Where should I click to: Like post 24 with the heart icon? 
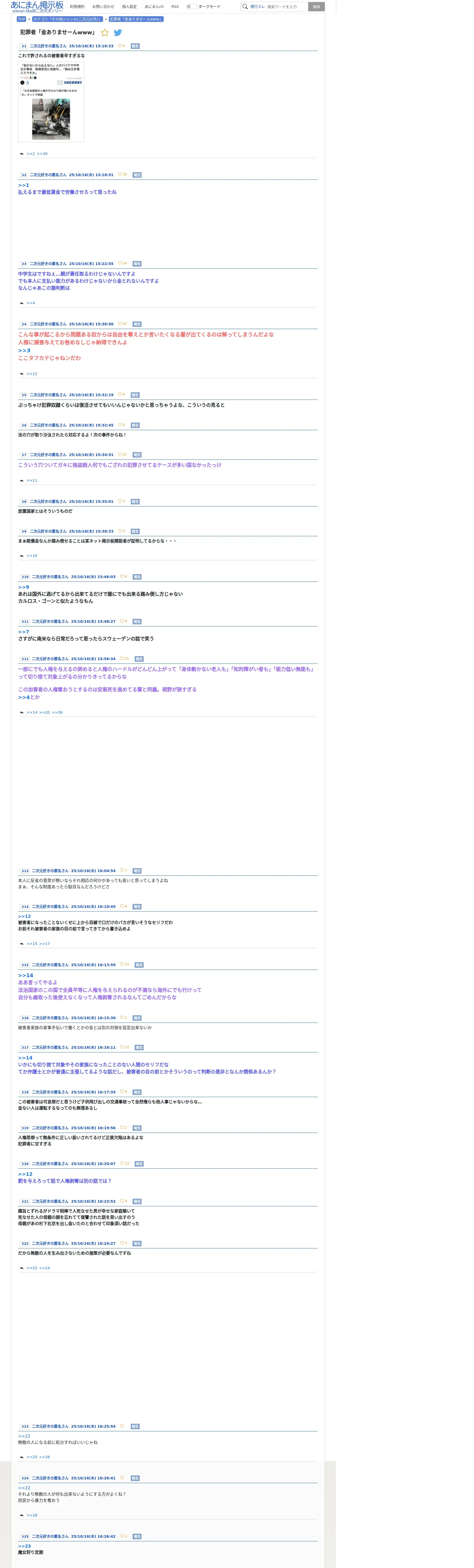click(x=122, y=1478)
